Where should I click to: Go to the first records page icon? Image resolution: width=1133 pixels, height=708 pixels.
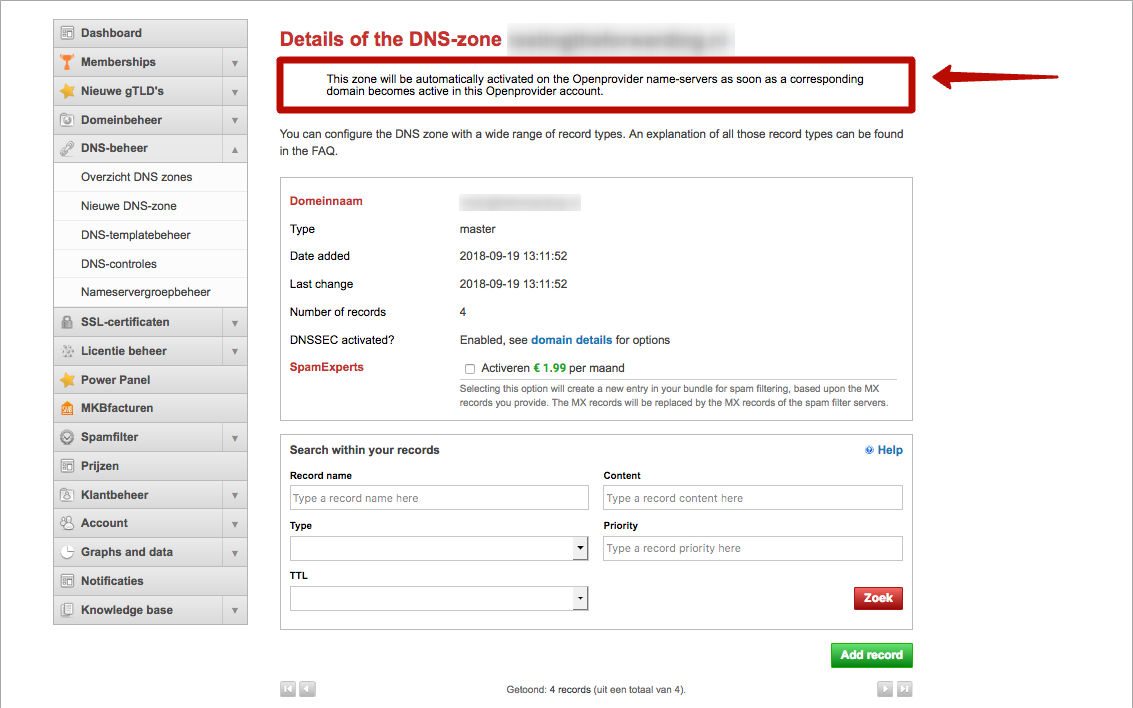point(288,689)
